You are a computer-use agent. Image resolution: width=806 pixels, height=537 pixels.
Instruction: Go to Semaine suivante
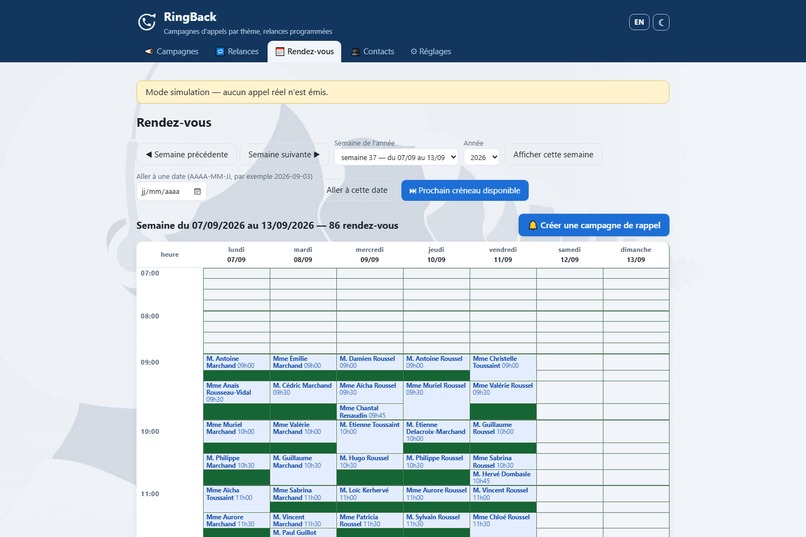coord(284,154)
